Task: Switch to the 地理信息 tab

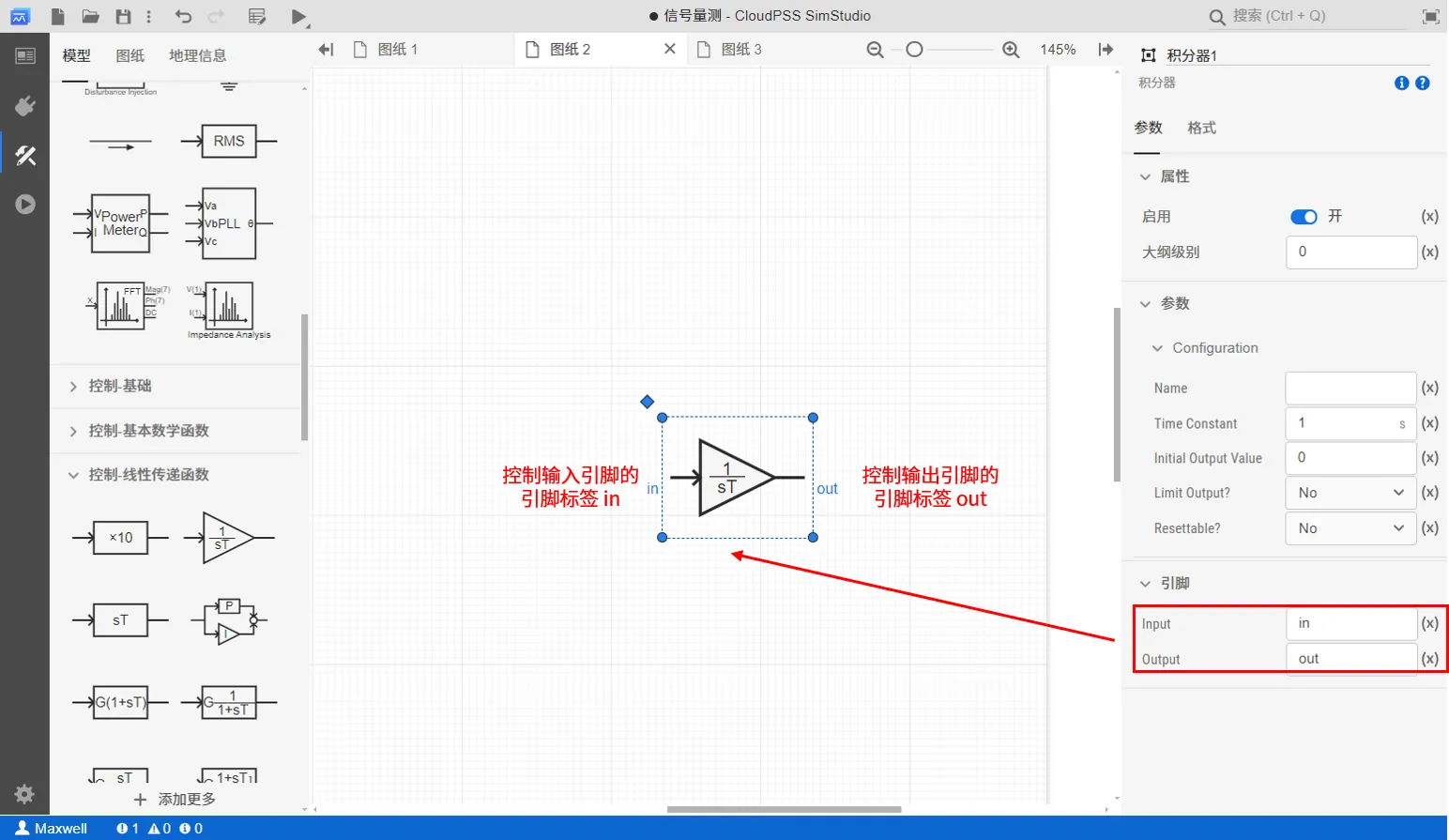Action: pos(197,55)
